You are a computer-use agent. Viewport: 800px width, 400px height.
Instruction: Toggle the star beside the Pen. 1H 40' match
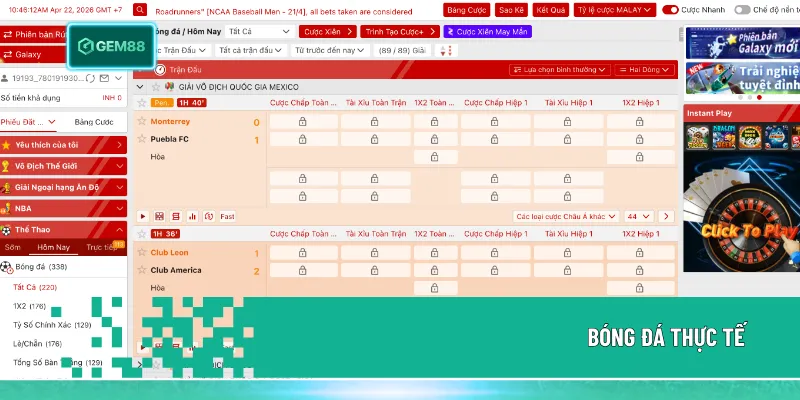141,103
